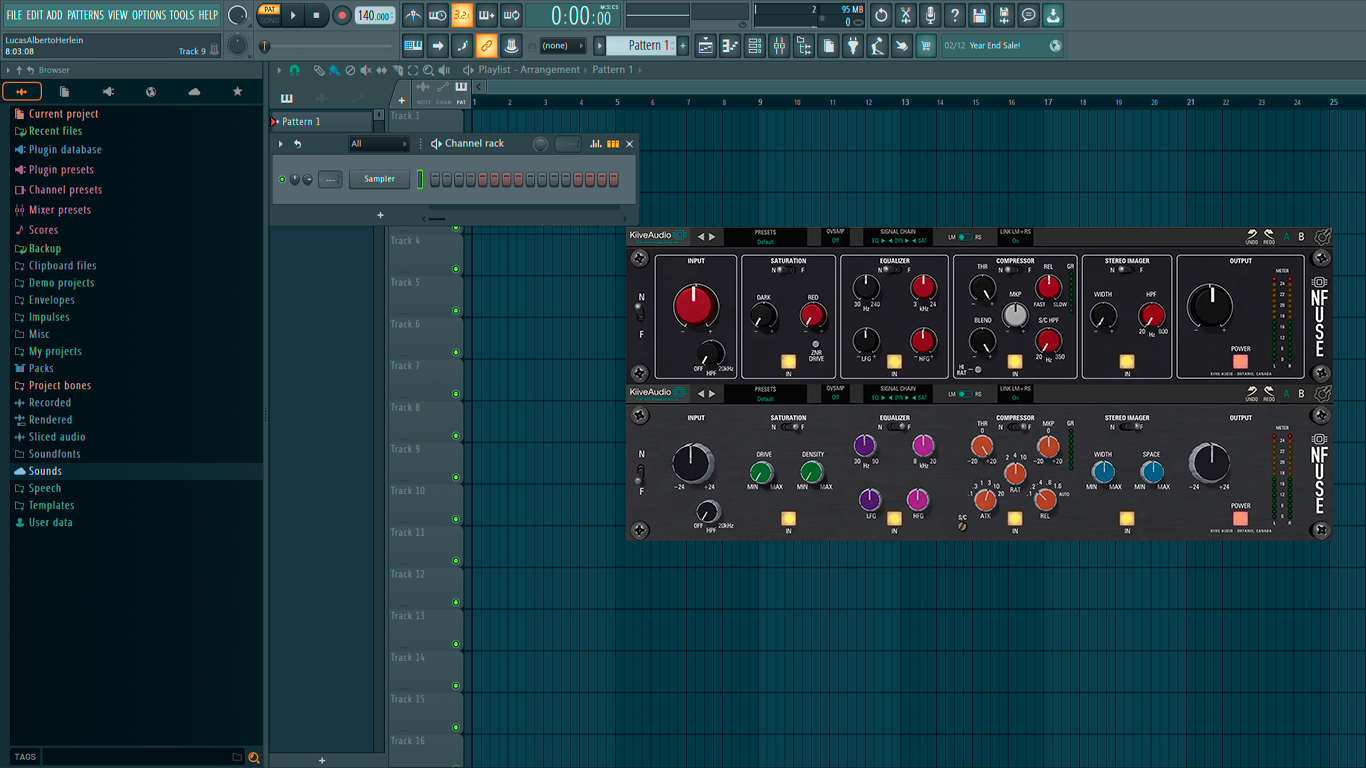Click the undo history circular arrow icon
This screenshot has width=1366, height=768.
881,16
